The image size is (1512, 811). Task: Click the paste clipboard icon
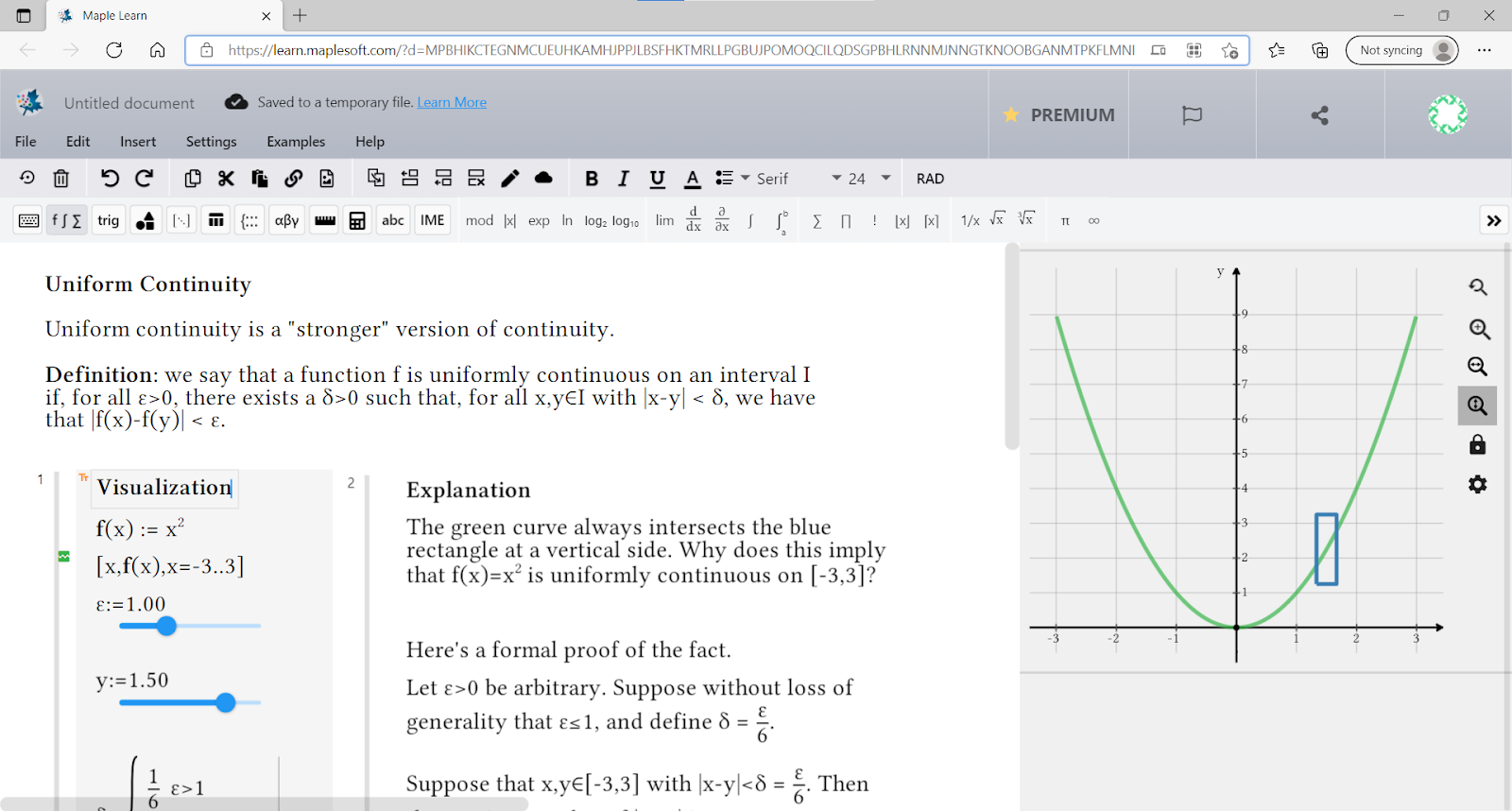point(260,178)
